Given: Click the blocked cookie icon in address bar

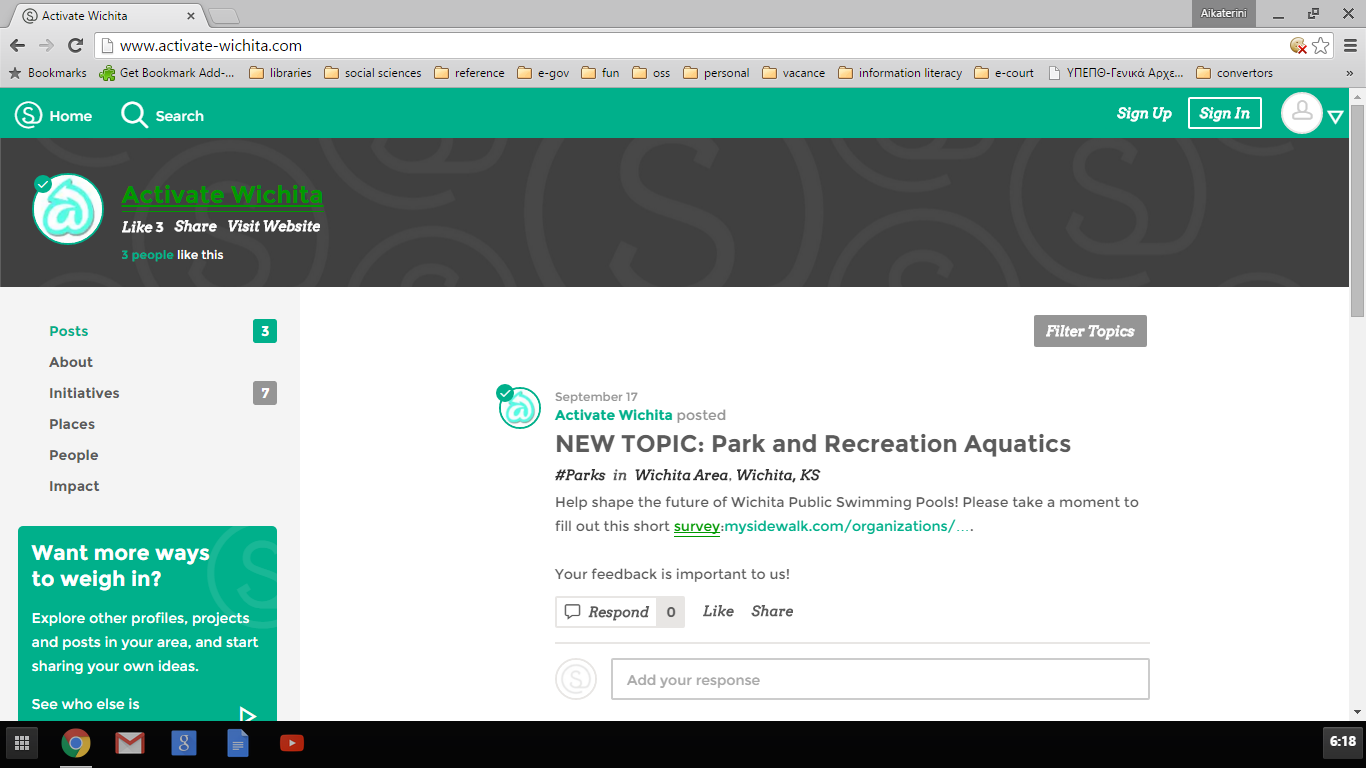Looking at the screenshot, I should tap(1298, 45).
